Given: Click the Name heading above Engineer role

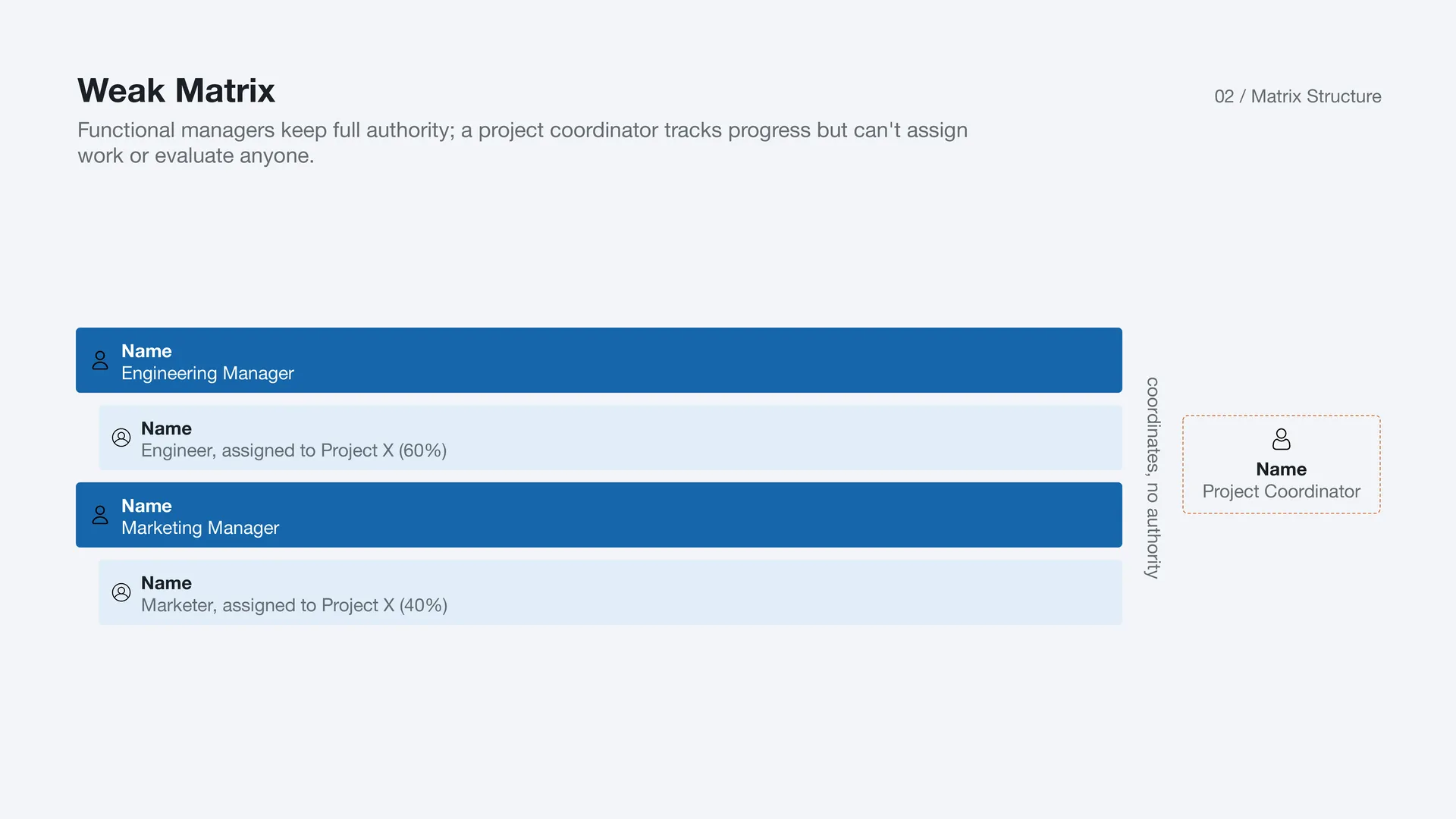Looking at the screenshot, I should (x=166, y=428).
